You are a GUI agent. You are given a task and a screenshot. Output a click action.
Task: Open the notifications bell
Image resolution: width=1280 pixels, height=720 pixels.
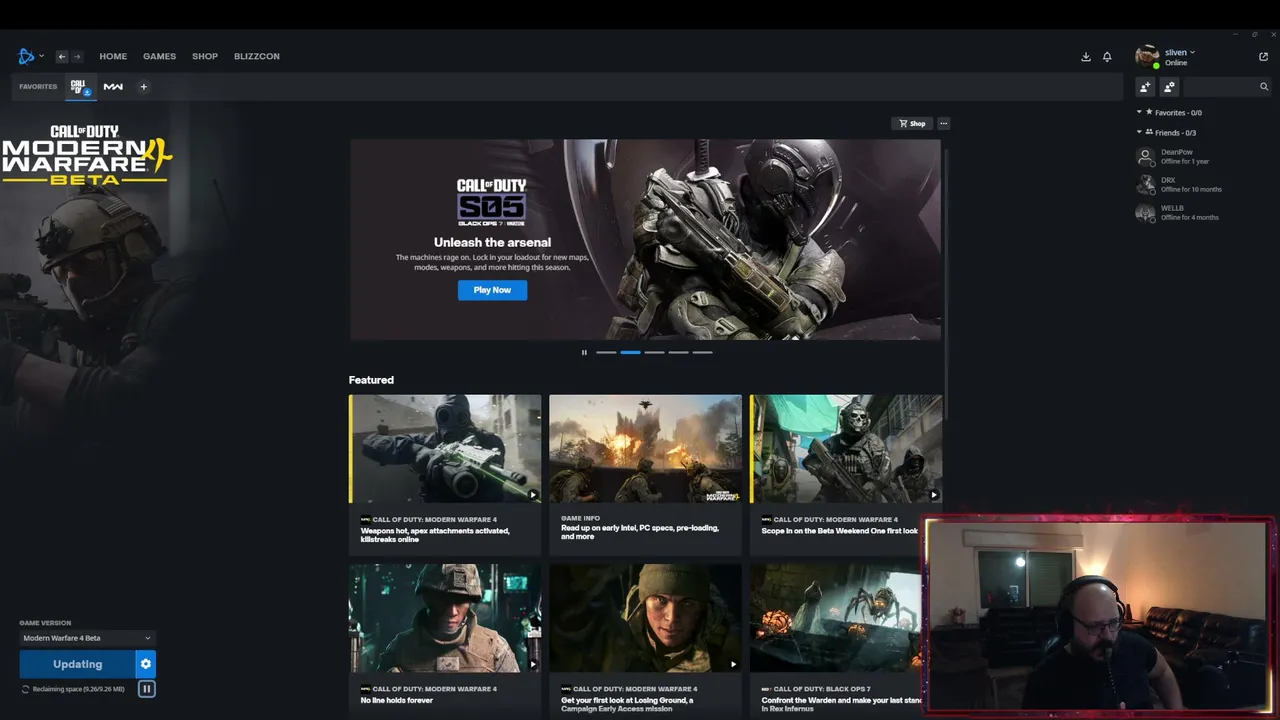point(1107,56)
